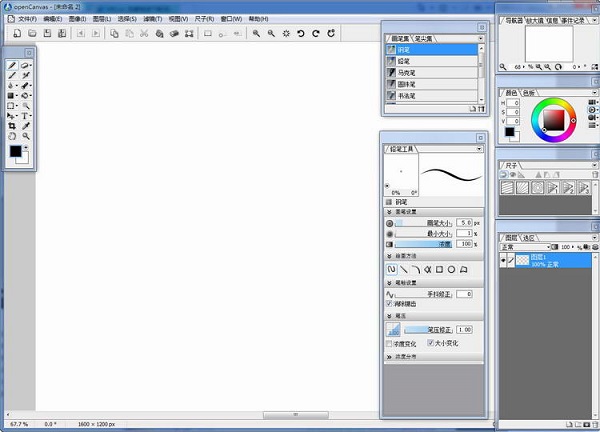Click the copy toolbar icon

pyautogui.click(x=114, y=34)
